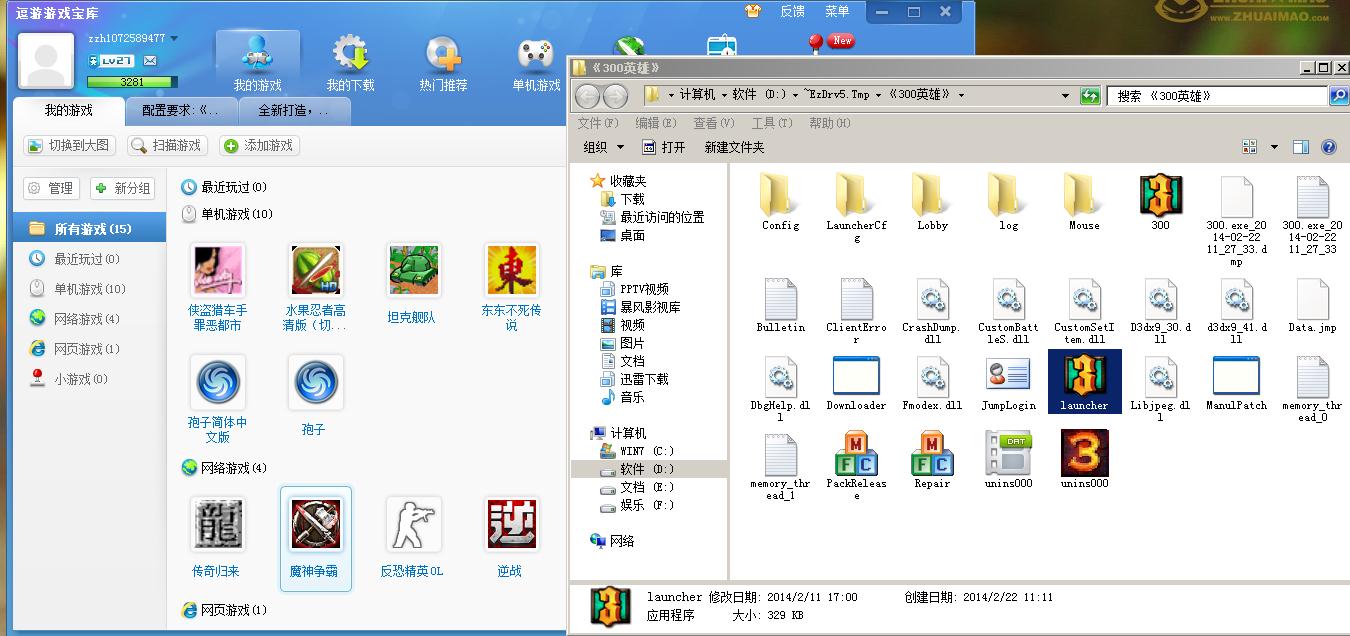Image resolution: width=1350 pixels, height=636 pixels.
Task: Select the Downloader file icon
Action: point(856,375)
